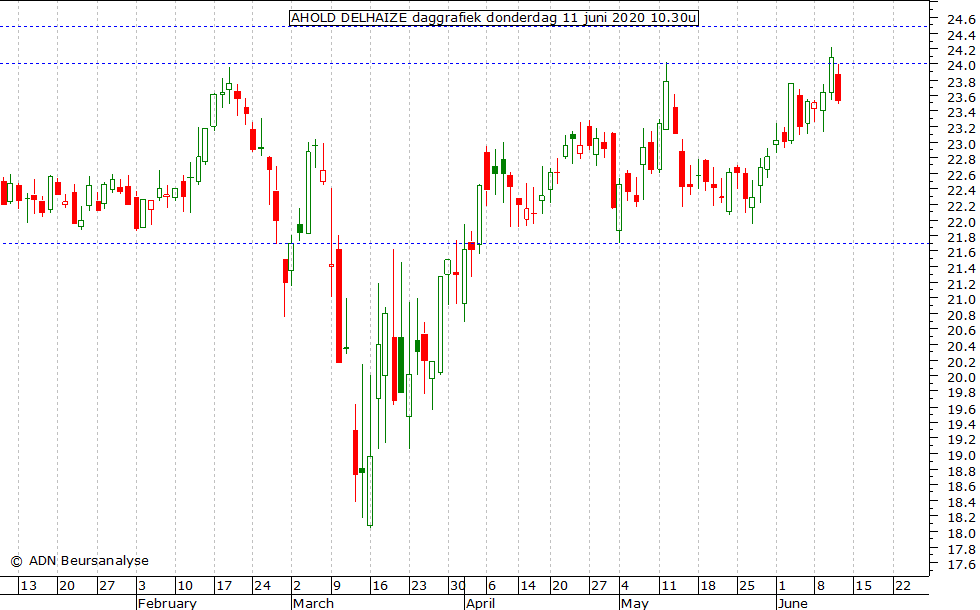This screenshot has height=610, width=980.
Task: Click the date label 14 on time axis
Action: [528, 586]
